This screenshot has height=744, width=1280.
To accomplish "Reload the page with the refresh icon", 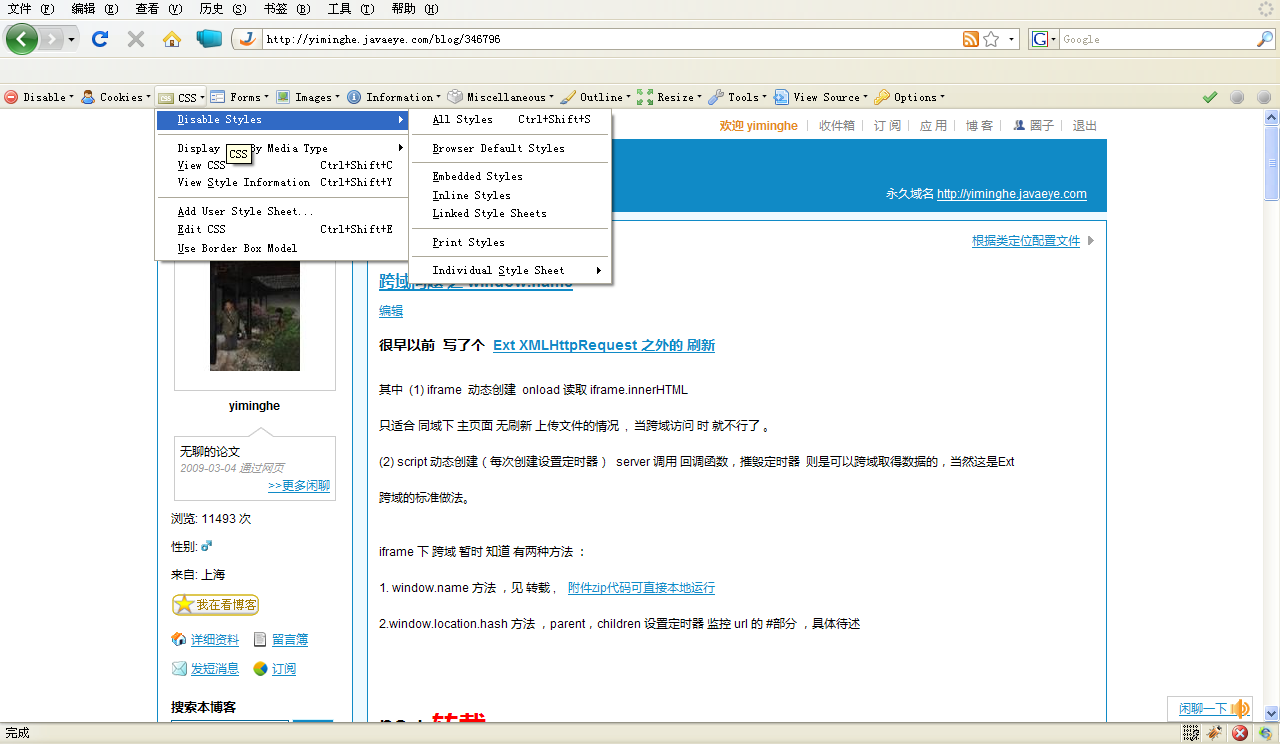I will pos(99,39).
